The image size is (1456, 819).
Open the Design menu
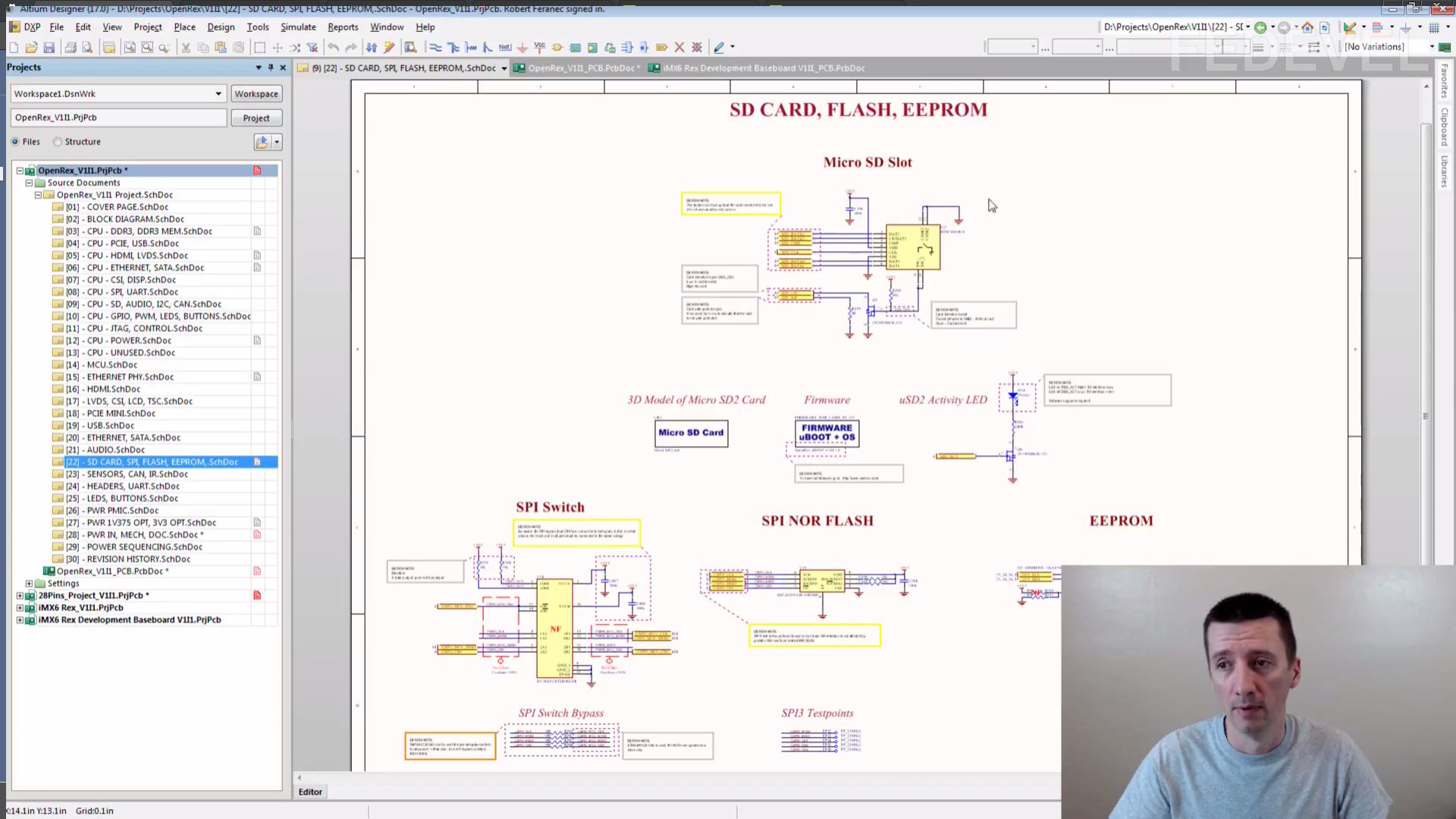(221, 27)
